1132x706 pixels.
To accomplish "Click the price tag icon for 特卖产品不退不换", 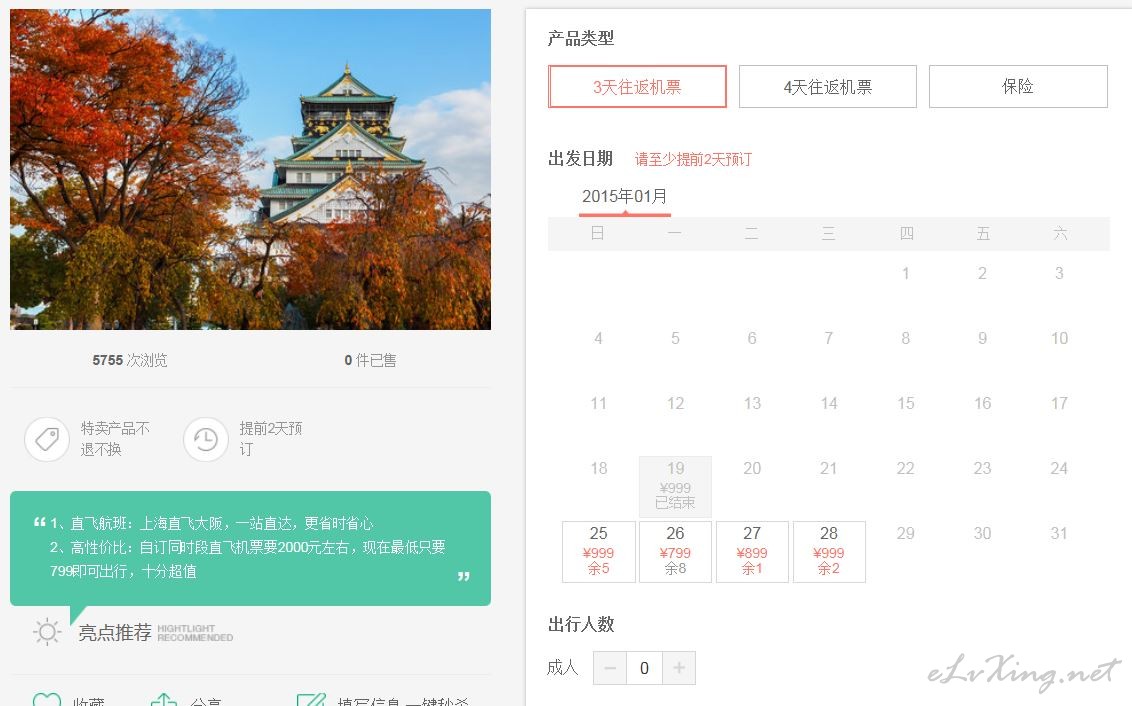I will pos(46,440).
